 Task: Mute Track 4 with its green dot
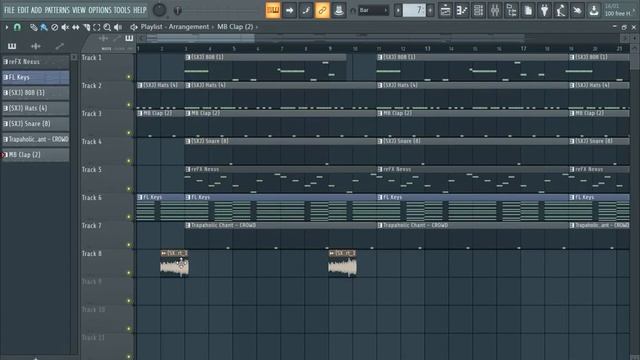coord(129,161)
